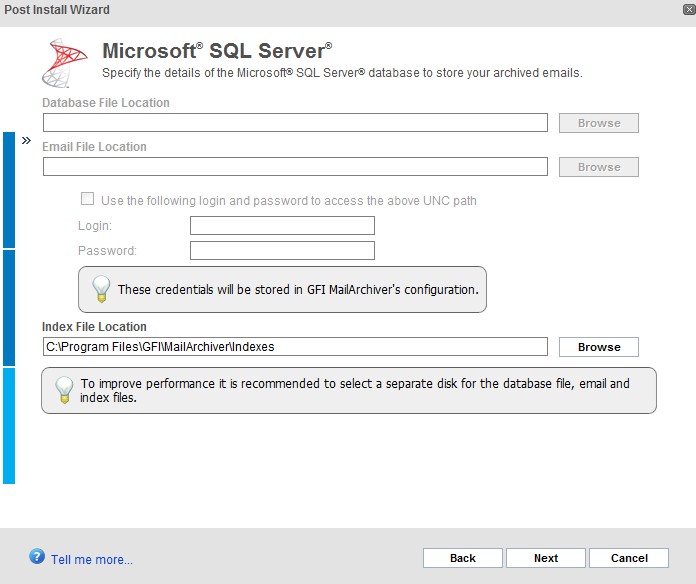Click the light blue progress segment on sidebar
The image size is (696, 584).
(x=9, y=426)
